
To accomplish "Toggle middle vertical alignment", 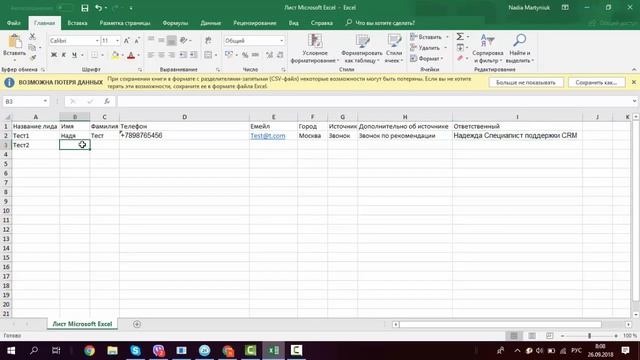I will click(162, 40).
